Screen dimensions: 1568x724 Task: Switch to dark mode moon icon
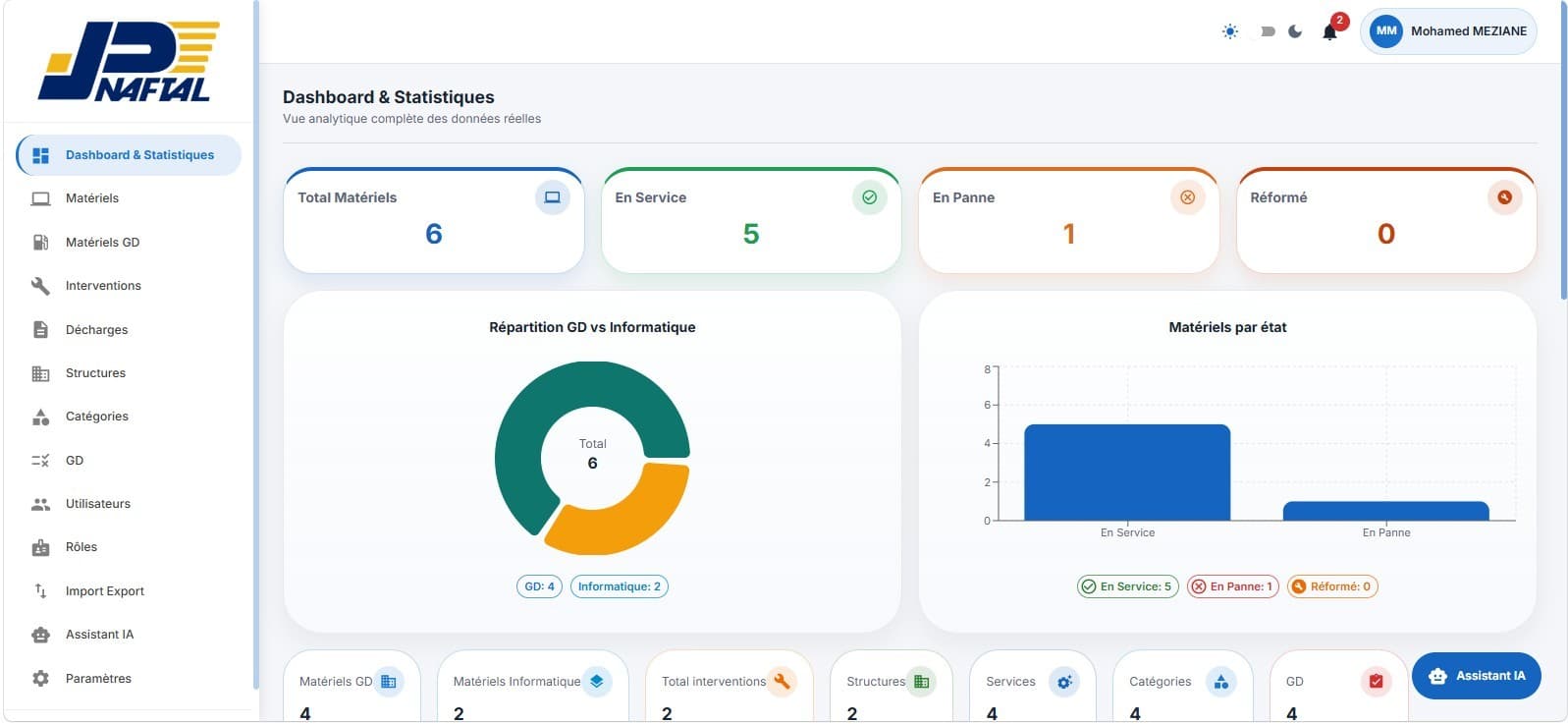(1295, 31)
